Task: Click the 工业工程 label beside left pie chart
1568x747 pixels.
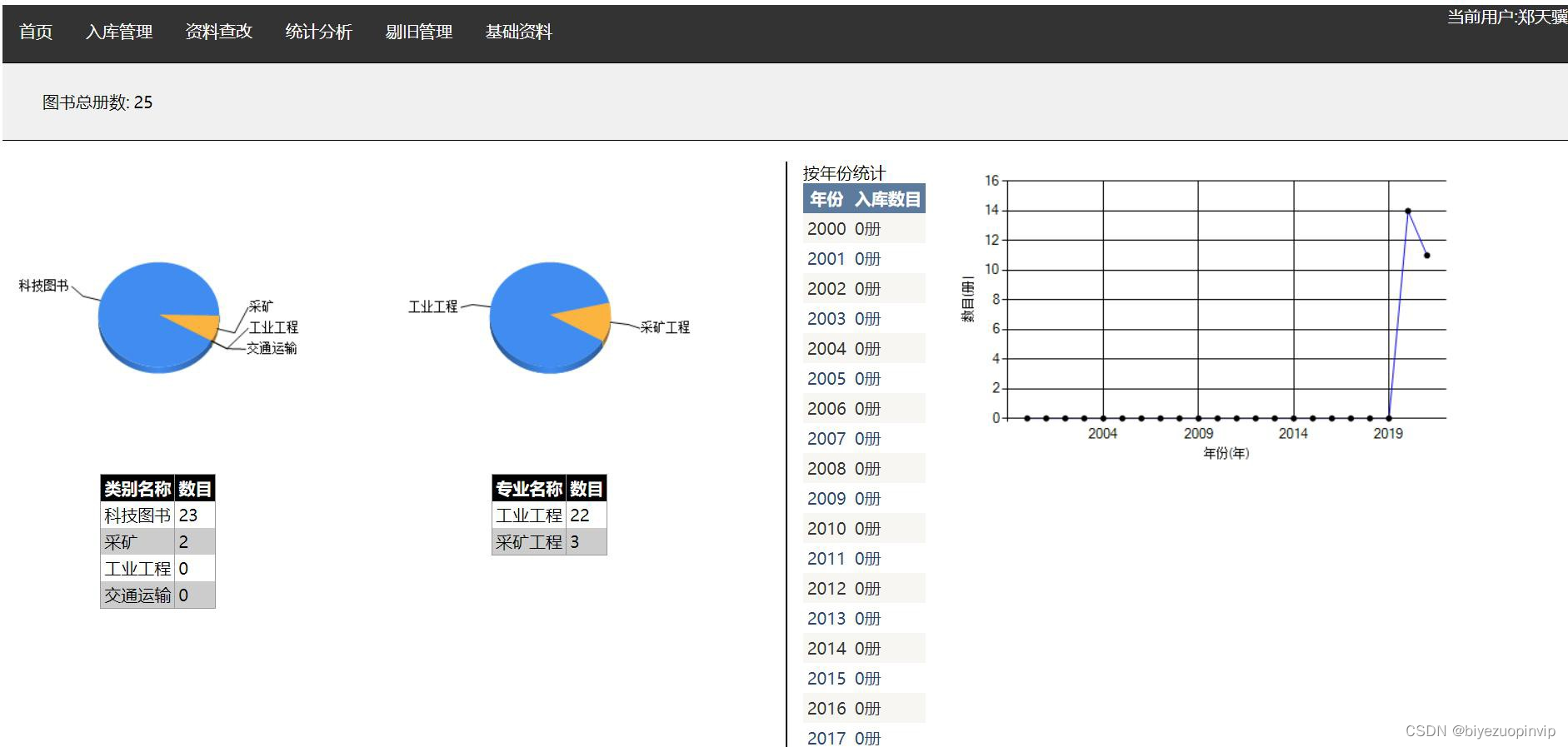Action: coord(273,327)
